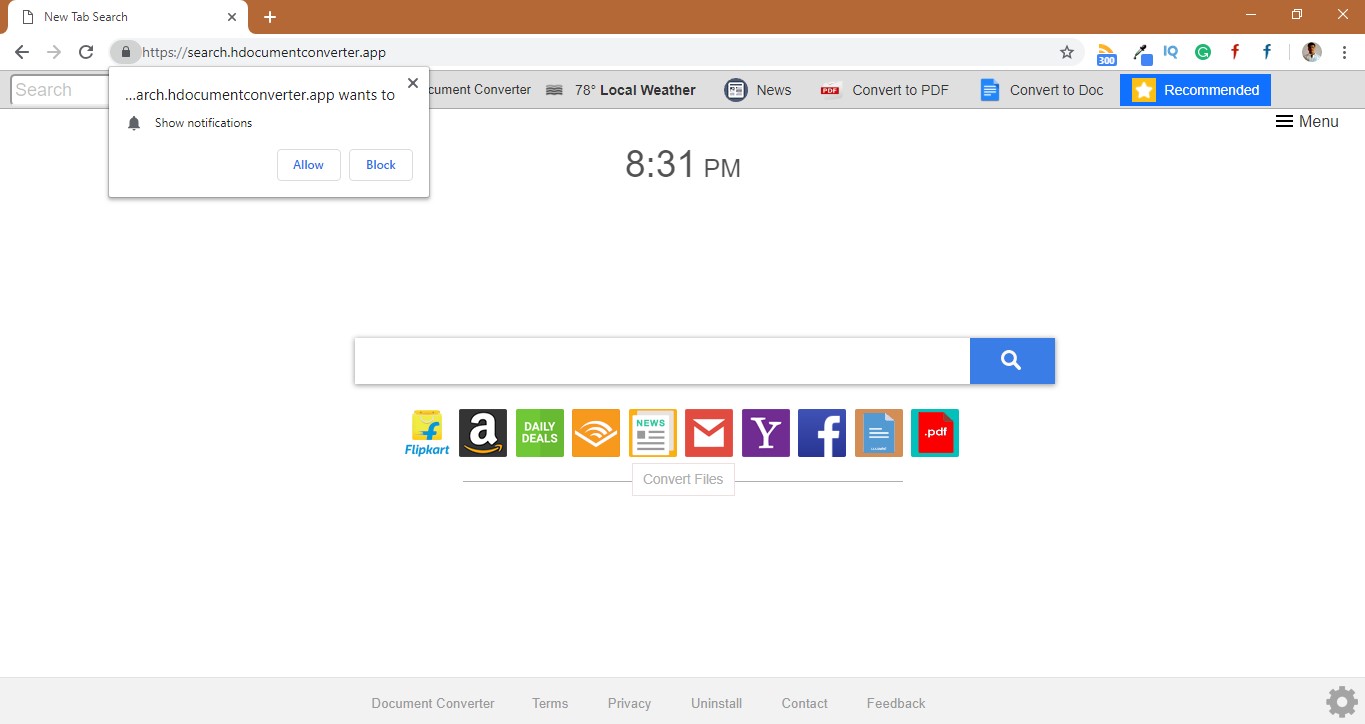Image resolution: width=1365 pixels, height=724 pixels.
Task: Open the Uninstall footer link
Action: 716,703
